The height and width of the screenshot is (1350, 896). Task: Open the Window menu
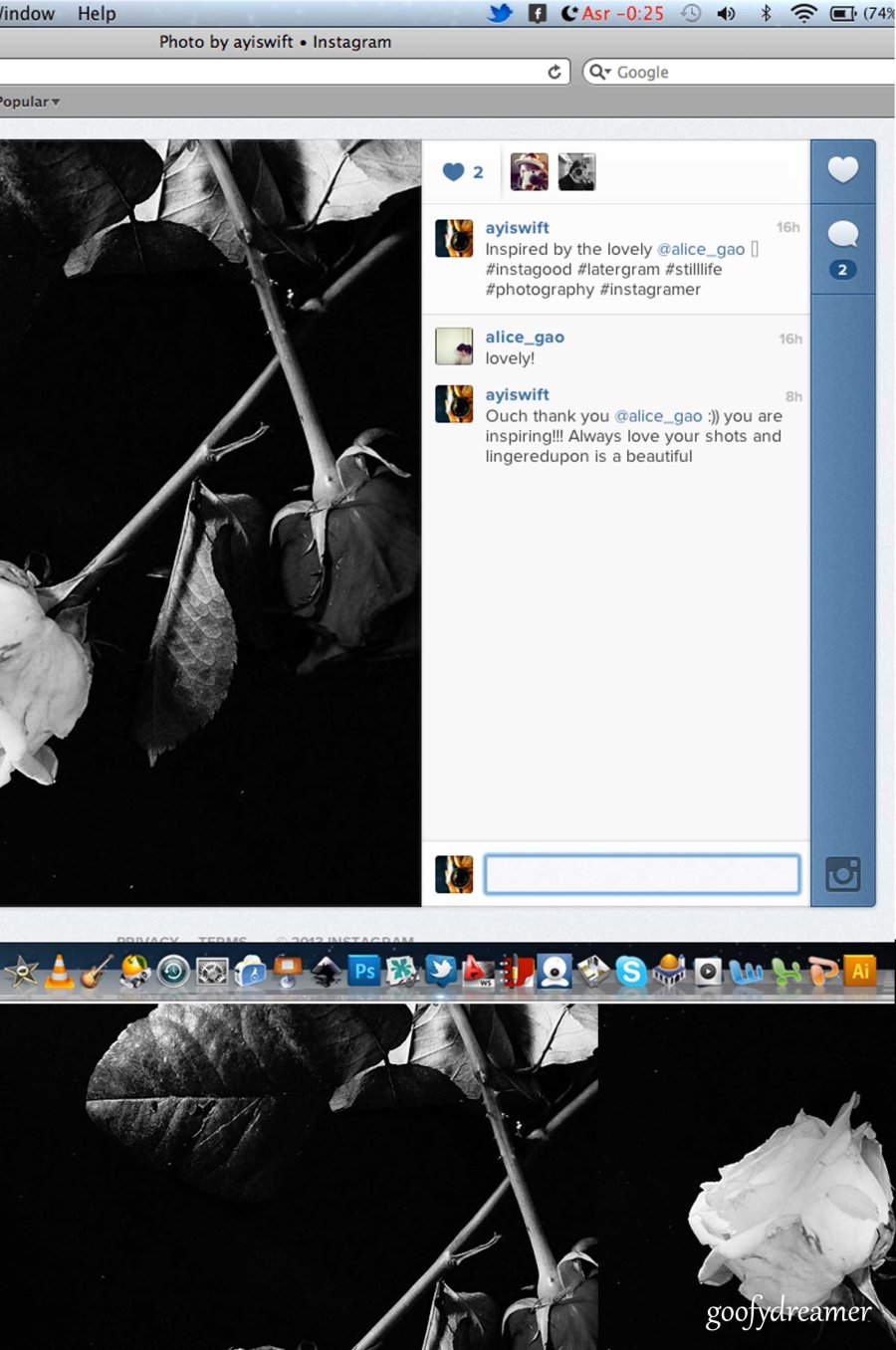[28, 13]
